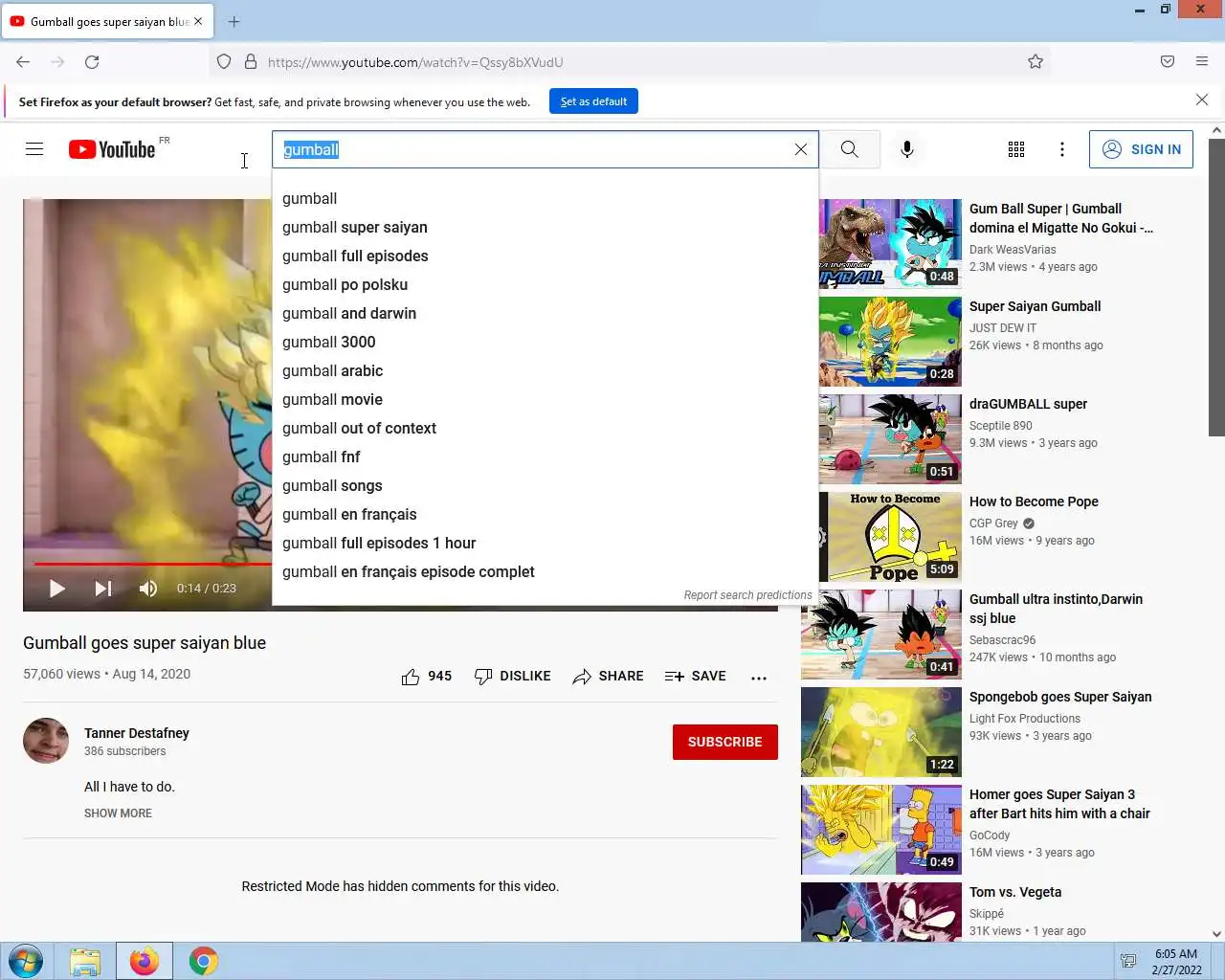Open 'Homer goes Super Saiyan 3' thumbnail
Screen dimensions: 1225x980
[x=881, y=830]
